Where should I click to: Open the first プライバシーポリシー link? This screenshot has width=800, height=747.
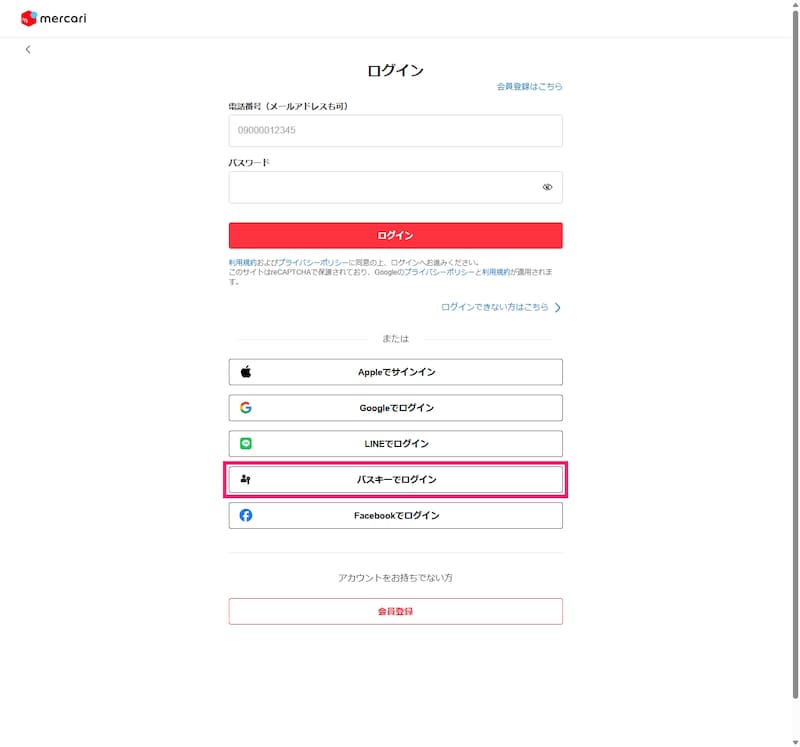pyautogui.click(x=313, y=262)
